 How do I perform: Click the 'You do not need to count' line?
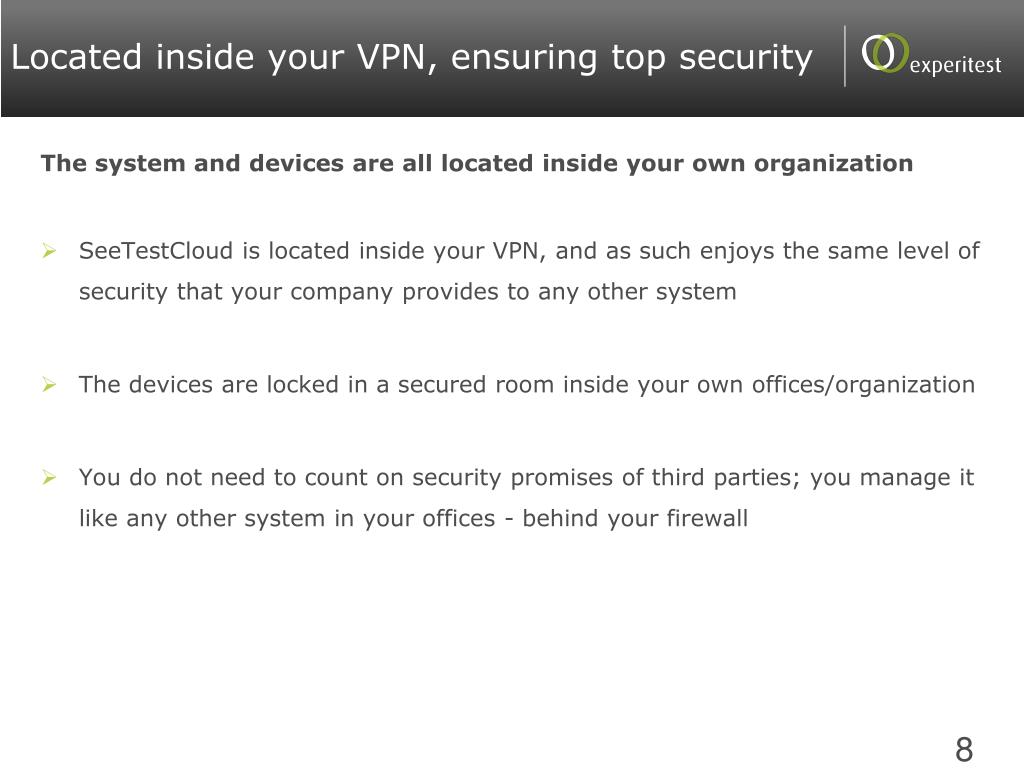tap(526, 477)
